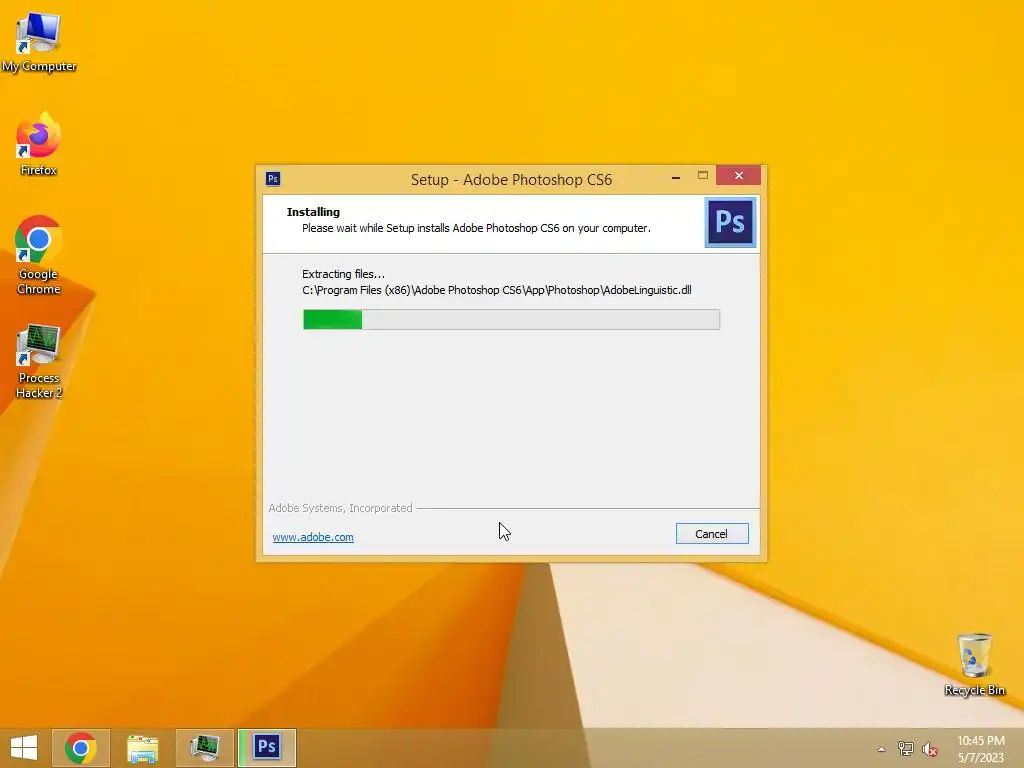
Task: Click the disabled maximize button of setup
Action: pos(703,175)
